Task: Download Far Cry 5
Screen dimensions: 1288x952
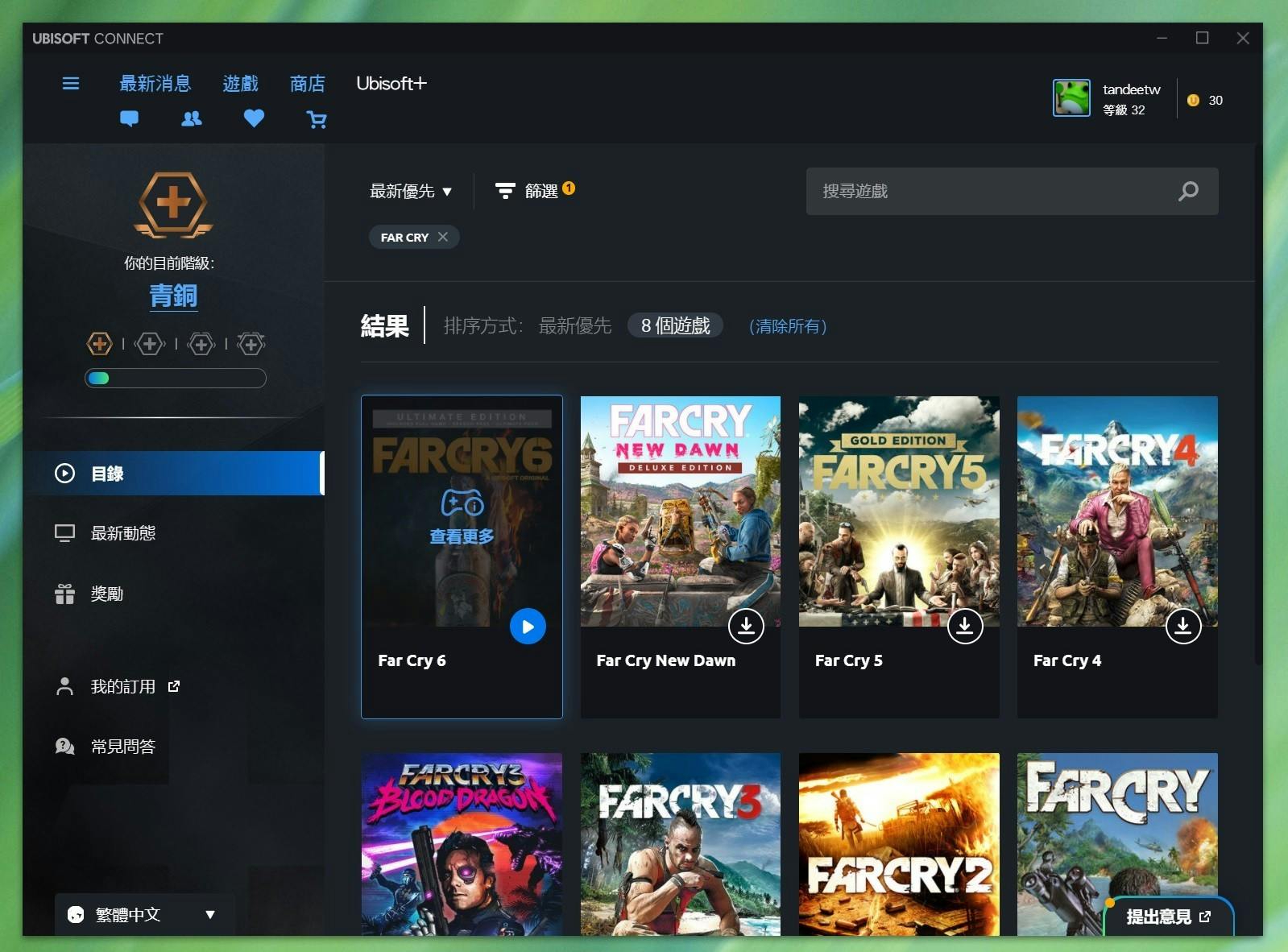Action: click(964, 626)
